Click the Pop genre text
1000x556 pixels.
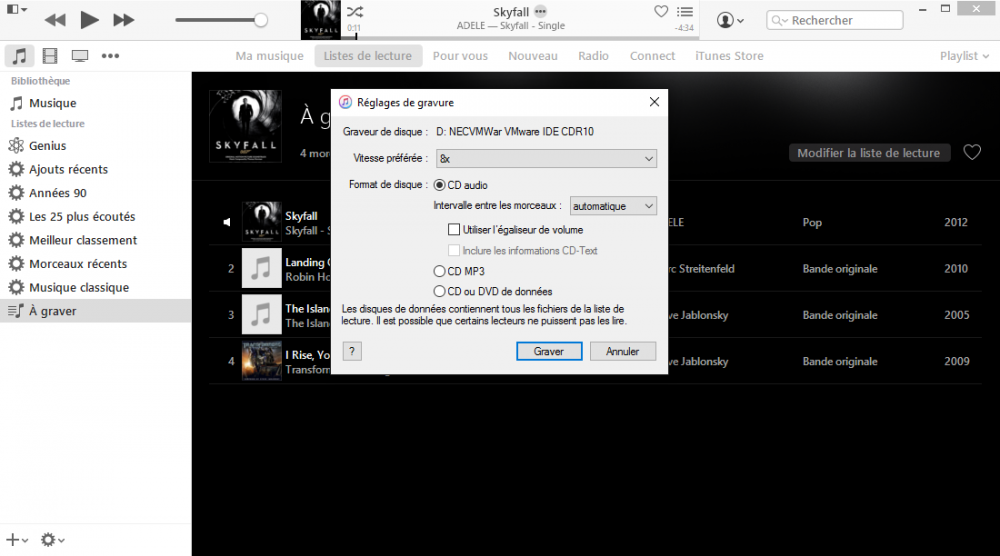coord(812,223)
